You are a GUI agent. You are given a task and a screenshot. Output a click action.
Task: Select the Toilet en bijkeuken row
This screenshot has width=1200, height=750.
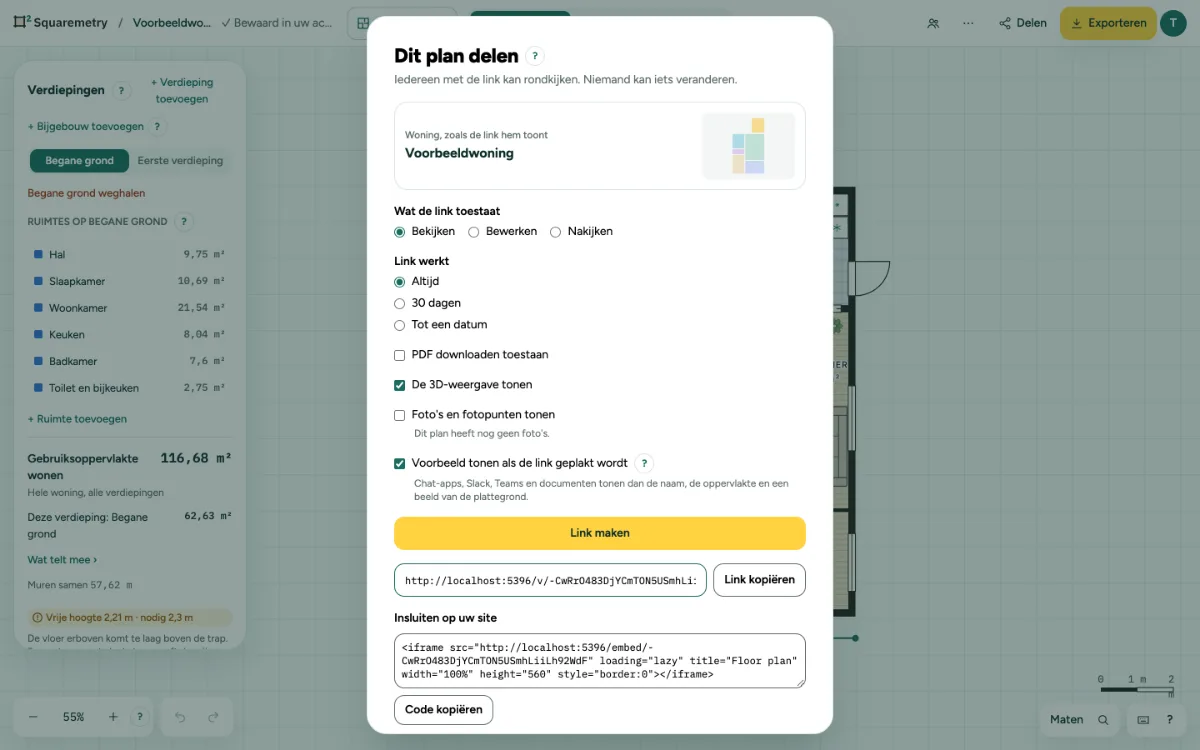pyautogui.click(x=129, y=388)
